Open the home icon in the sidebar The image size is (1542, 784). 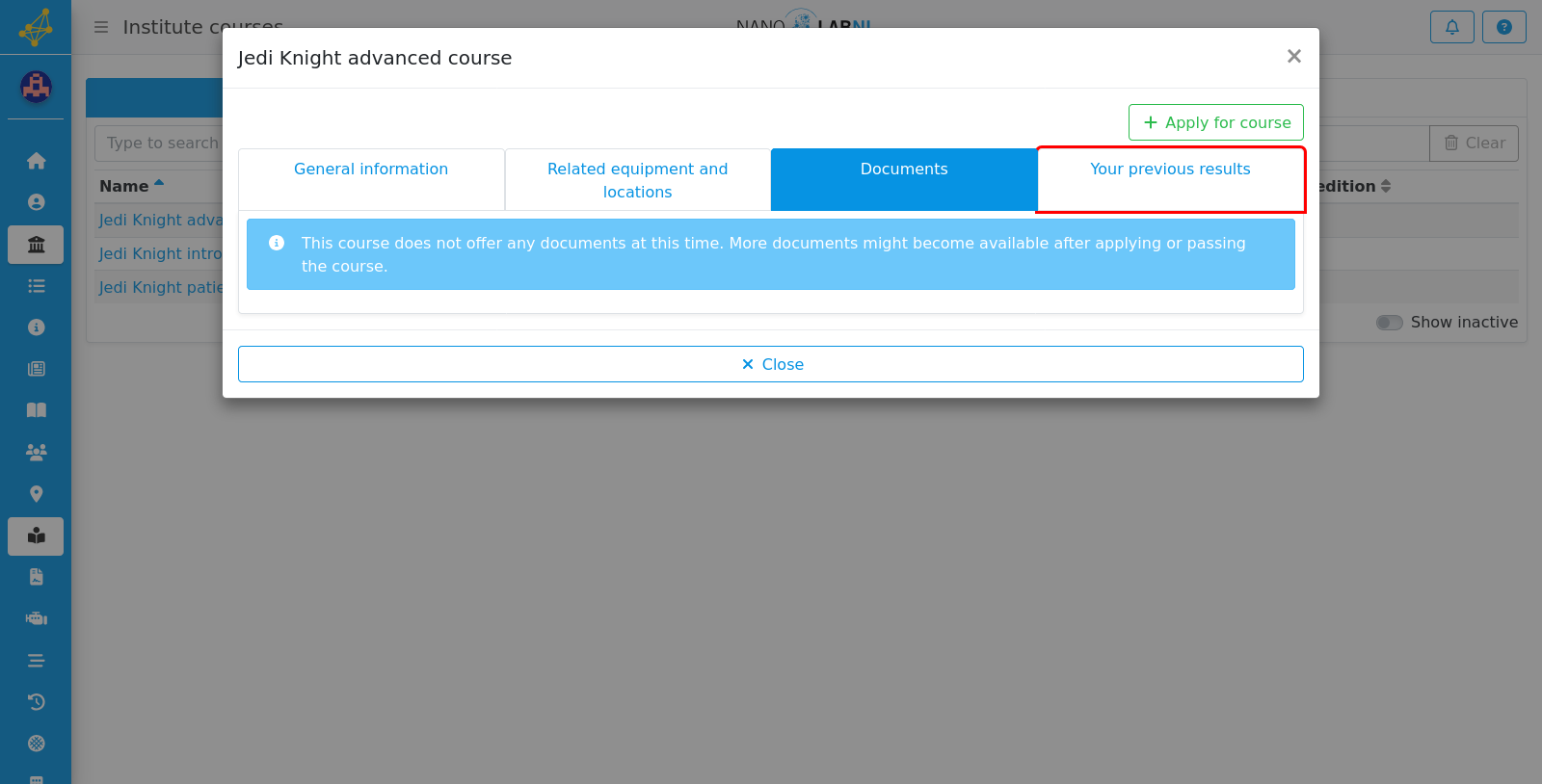(x=36, y=161)
